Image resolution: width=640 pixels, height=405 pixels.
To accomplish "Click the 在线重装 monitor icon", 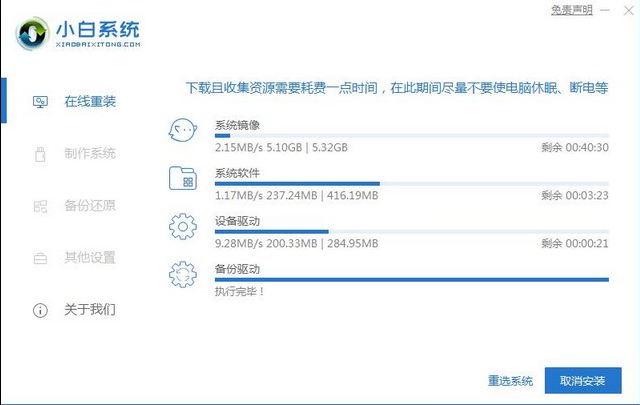I will 40,102.
